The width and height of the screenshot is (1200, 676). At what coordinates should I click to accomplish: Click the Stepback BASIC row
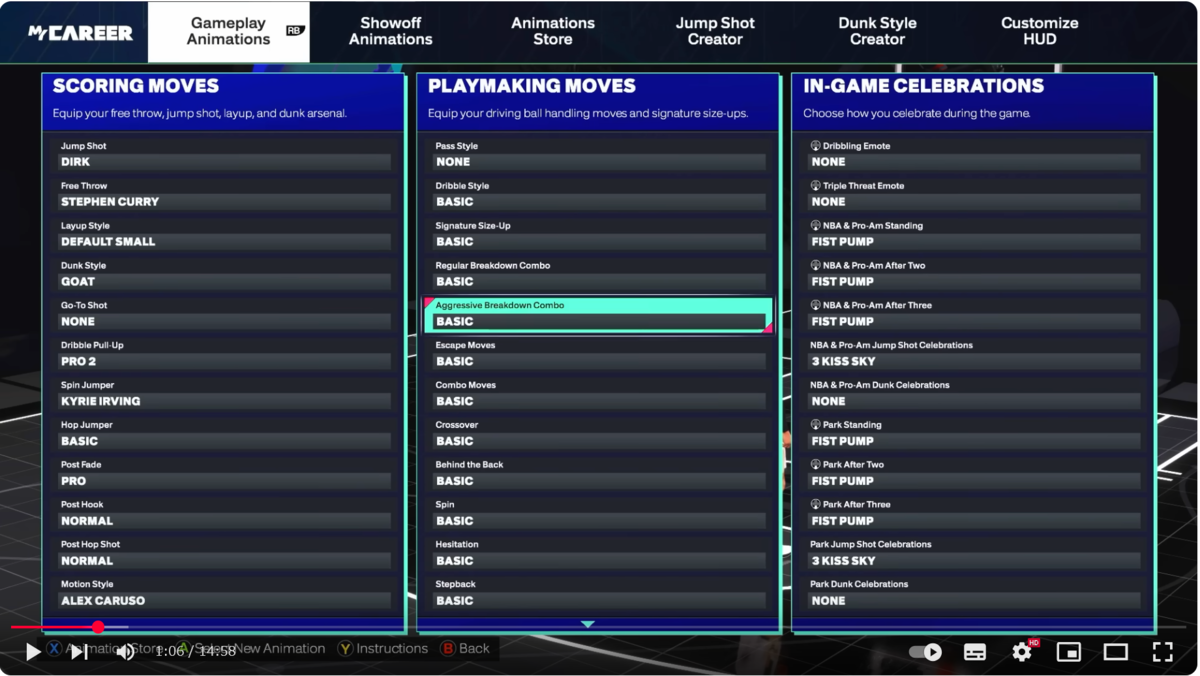click(x=599, y=593)
